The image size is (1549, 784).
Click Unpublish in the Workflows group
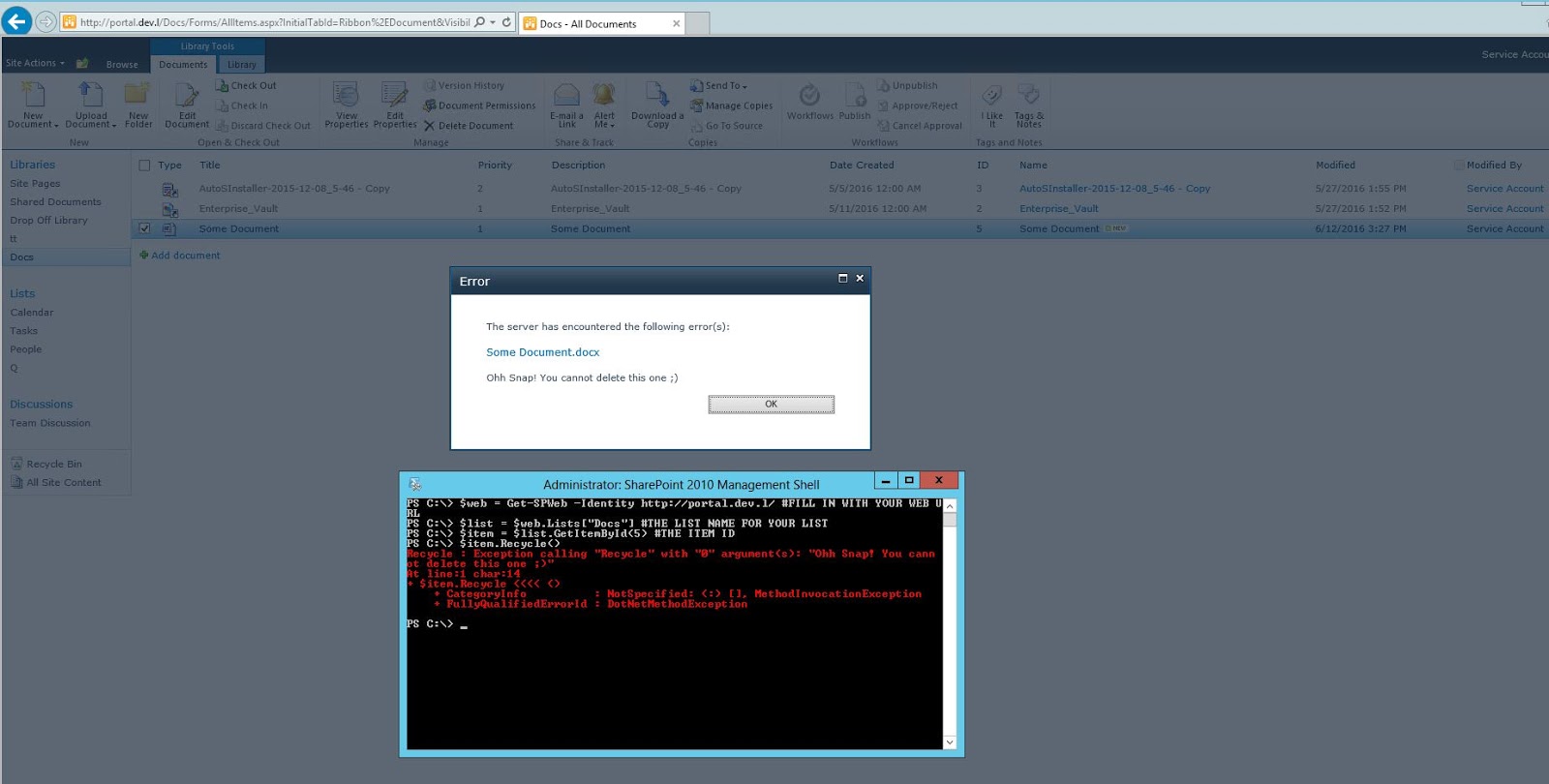tap(907, 86)
